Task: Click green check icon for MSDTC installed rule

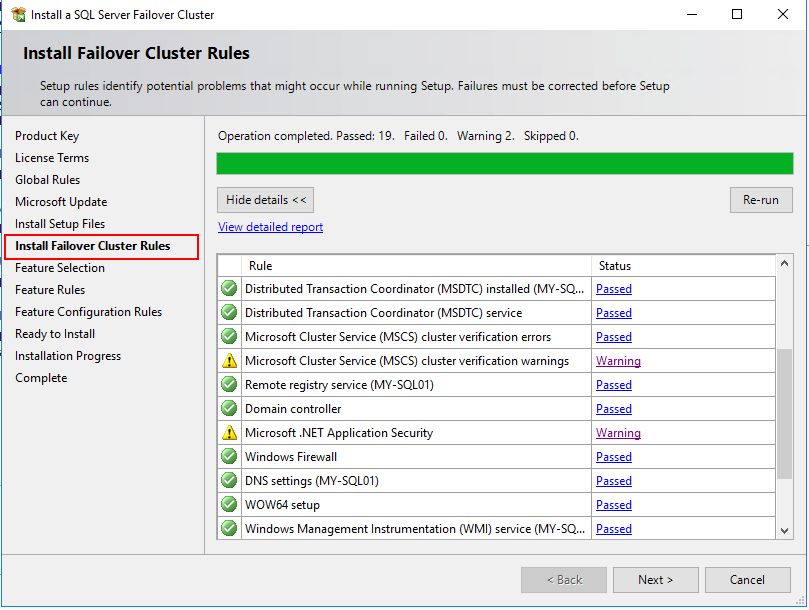Action: [x=229, y=288]
